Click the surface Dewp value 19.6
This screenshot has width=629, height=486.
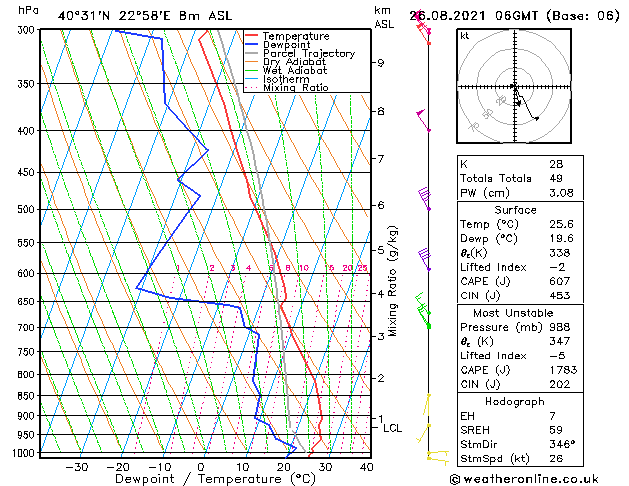point(562,238)
